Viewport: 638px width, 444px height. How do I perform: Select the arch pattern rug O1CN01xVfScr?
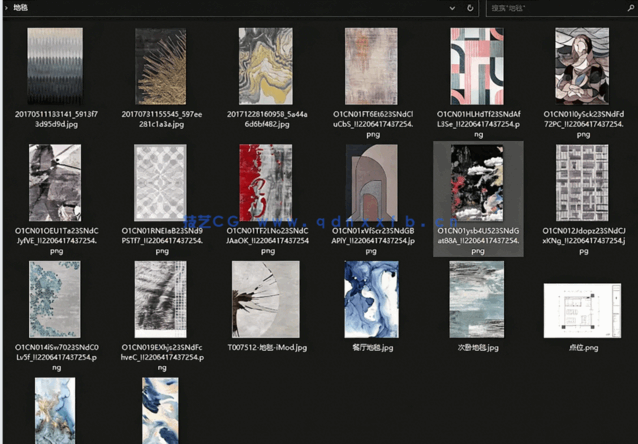372,181
